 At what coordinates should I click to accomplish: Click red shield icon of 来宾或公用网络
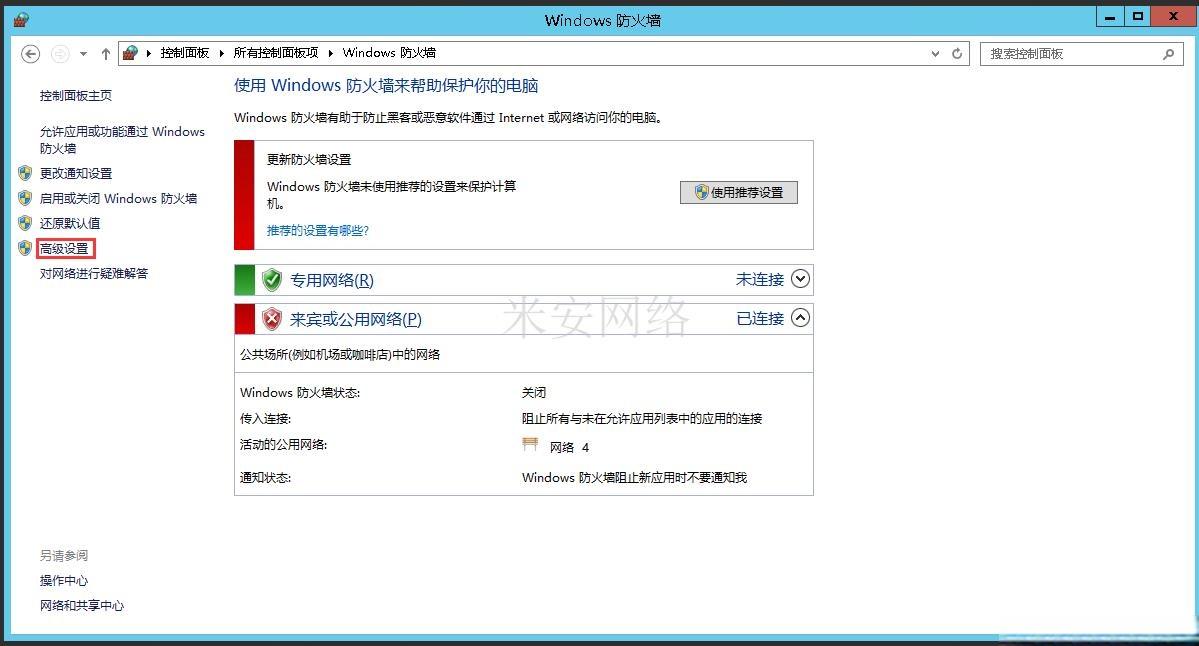[x=271, y=319]
